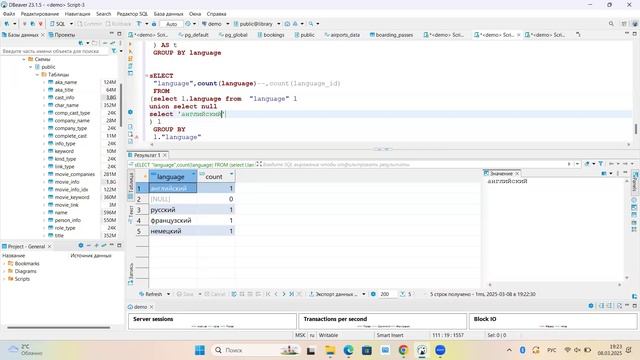640x360 pixels.
Task: Expand the title table node
Action: pos(44,236)
